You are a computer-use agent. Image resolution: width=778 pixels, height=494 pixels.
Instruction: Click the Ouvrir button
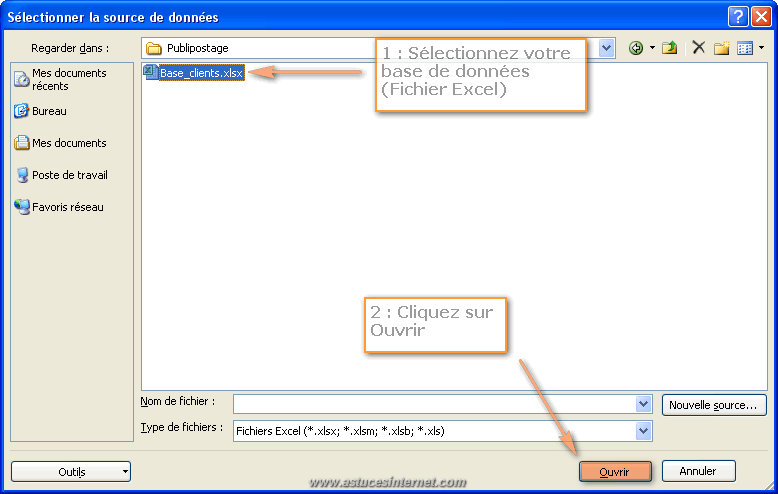(x=615, y=472)
